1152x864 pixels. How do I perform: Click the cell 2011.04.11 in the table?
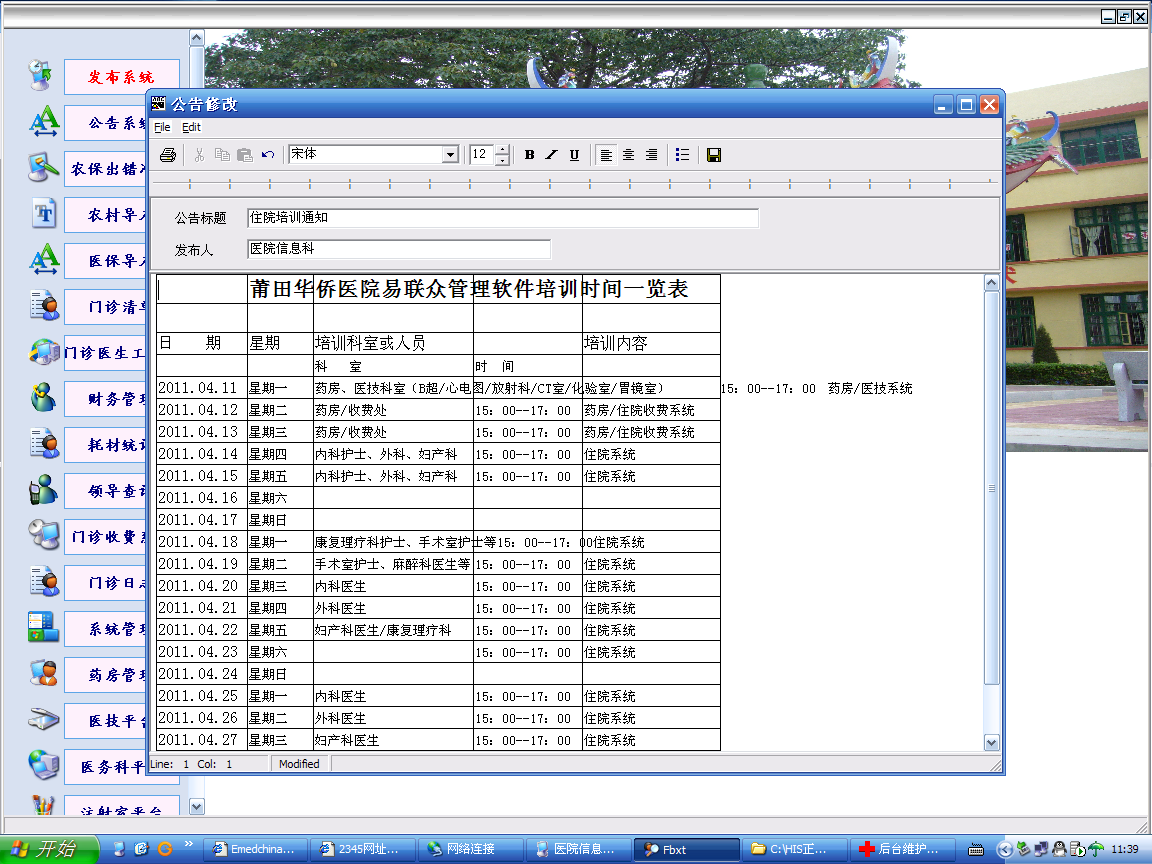coord(202,388)
